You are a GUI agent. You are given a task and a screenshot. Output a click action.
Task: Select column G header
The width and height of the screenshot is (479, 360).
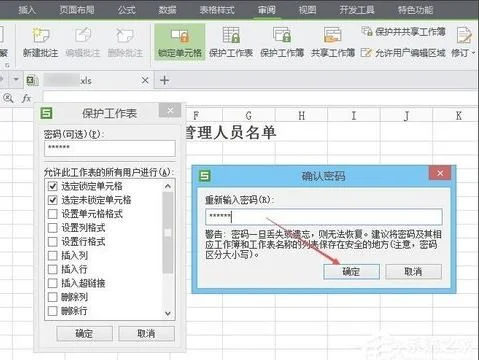249,116
